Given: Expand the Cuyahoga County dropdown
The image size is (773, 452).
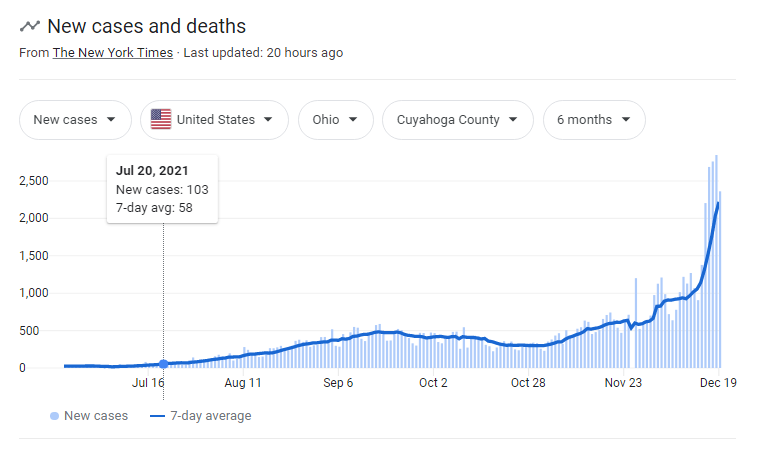Looking at the screenshot, I should (x=456, y=120).
